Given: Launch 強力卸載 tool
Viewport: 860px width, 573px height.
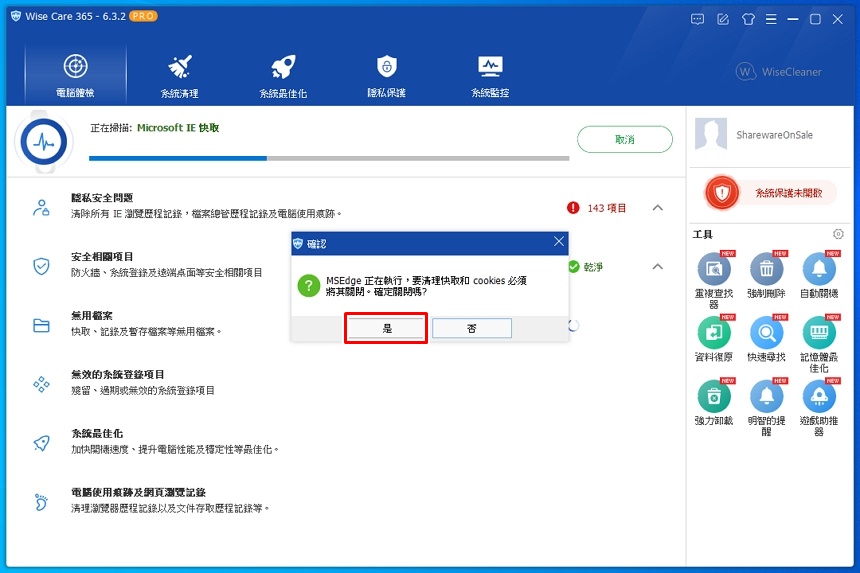Looking at the screenshot, I should 714,402.
